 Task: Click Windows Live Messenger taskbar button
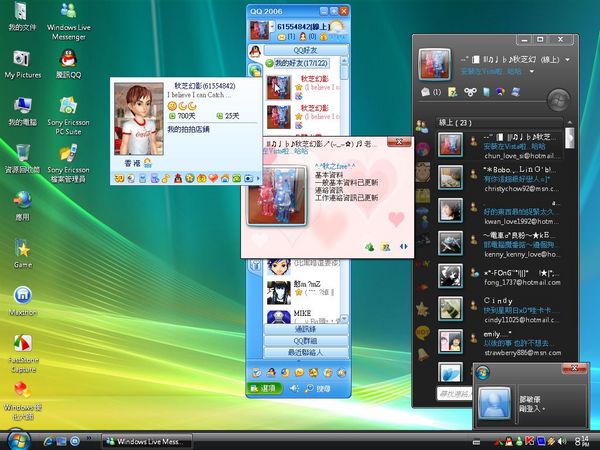tap(147, 441)
